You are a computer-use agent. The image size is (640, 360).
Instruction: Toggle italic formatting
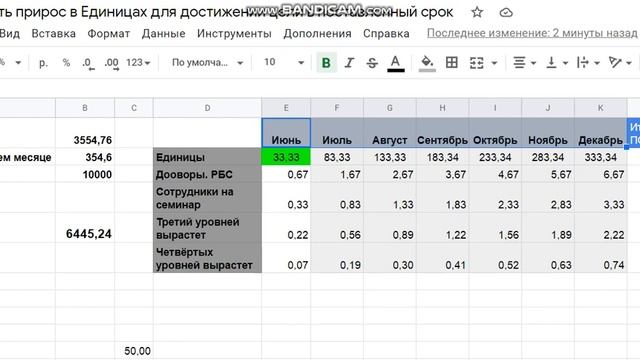[x=349, y=63]
